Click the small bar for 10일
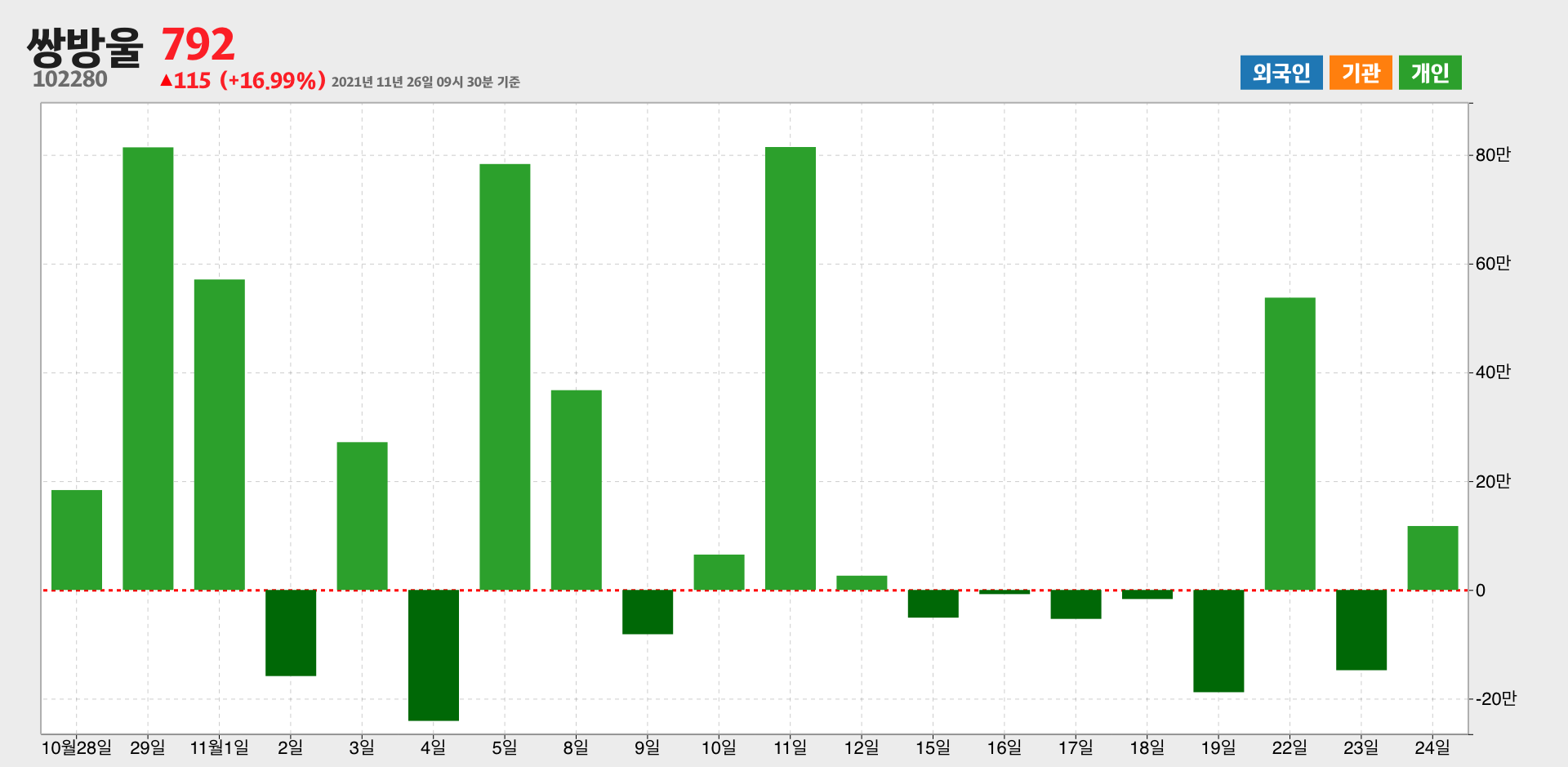The image size is (1568, 767). pos(719,572)
